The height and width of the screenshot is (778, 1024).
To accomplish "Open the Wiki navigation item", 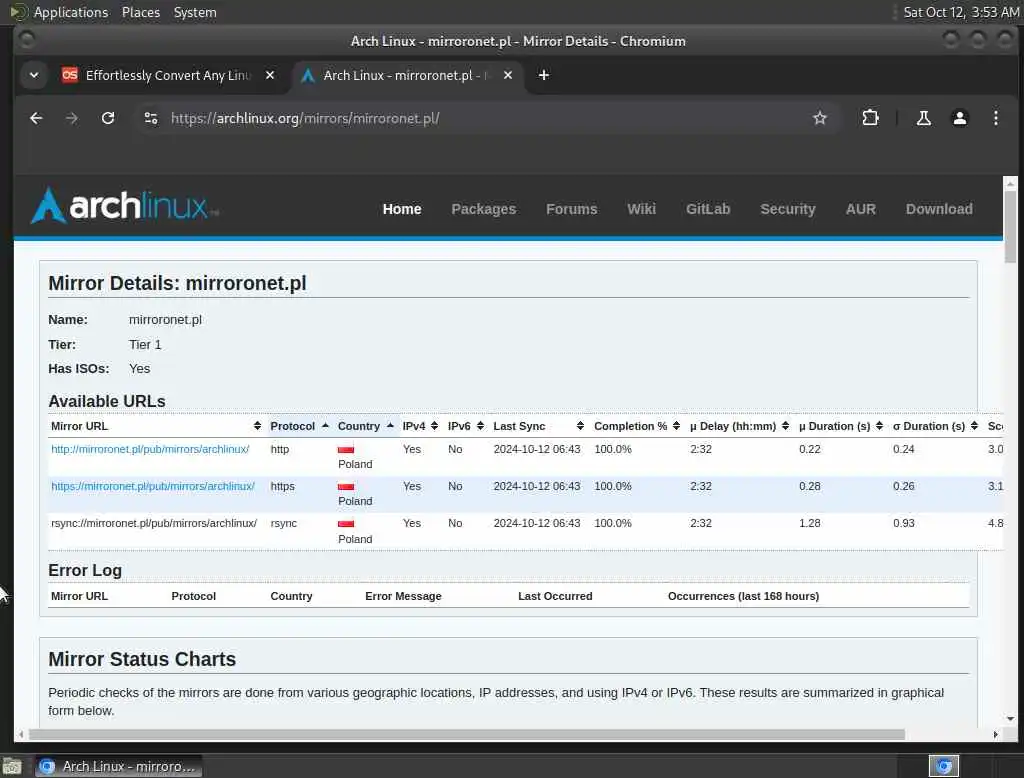I will click(x=641, y=209).
